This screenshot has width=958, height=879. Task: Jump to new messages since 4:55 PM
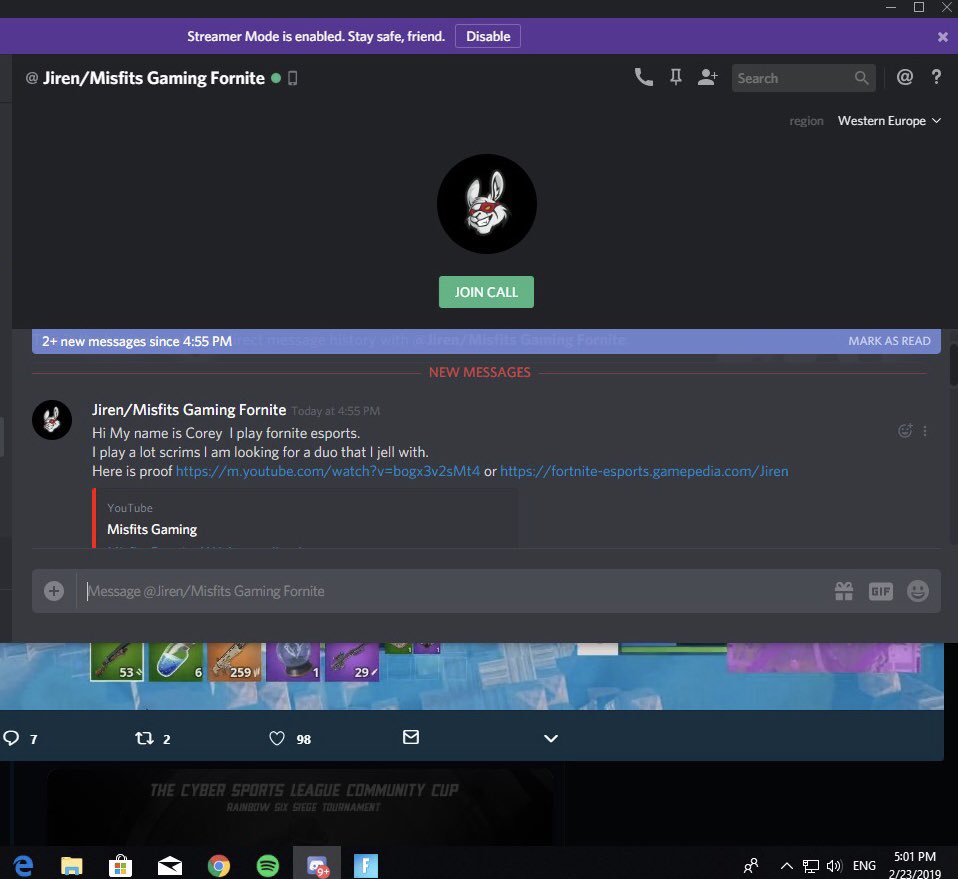click(137, 341)
